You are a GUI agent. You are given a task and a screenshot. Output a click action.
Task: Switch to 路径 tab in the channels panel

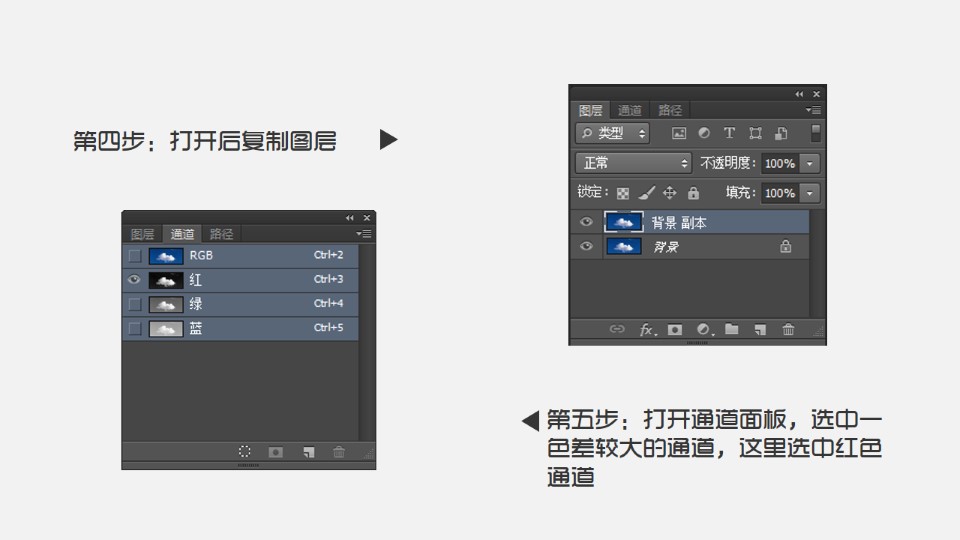[221, 234]
